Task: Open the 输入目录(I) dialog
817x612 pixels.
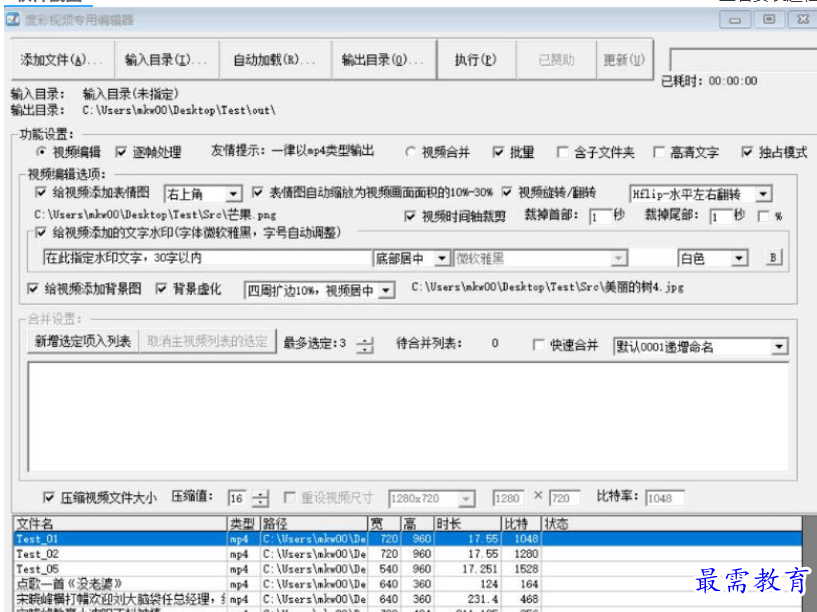Action: pos(166,60)
